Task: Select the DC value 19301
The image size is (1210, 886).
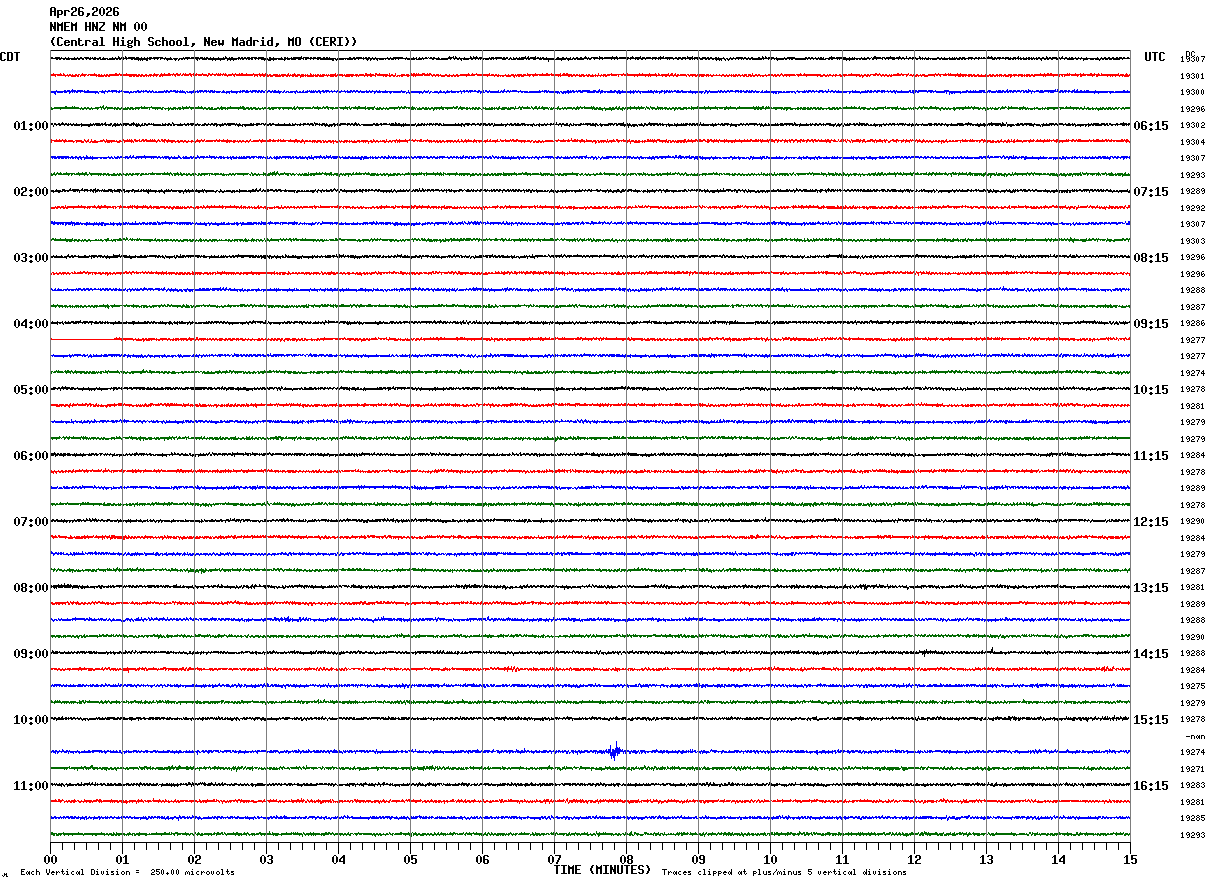Action: [x=1192, y=76]
